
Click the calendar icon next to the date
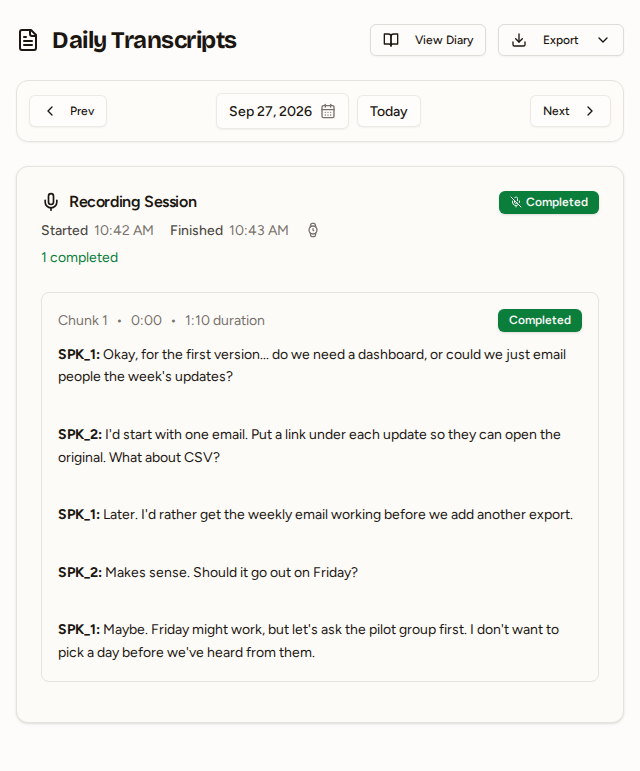pos(328,111)
